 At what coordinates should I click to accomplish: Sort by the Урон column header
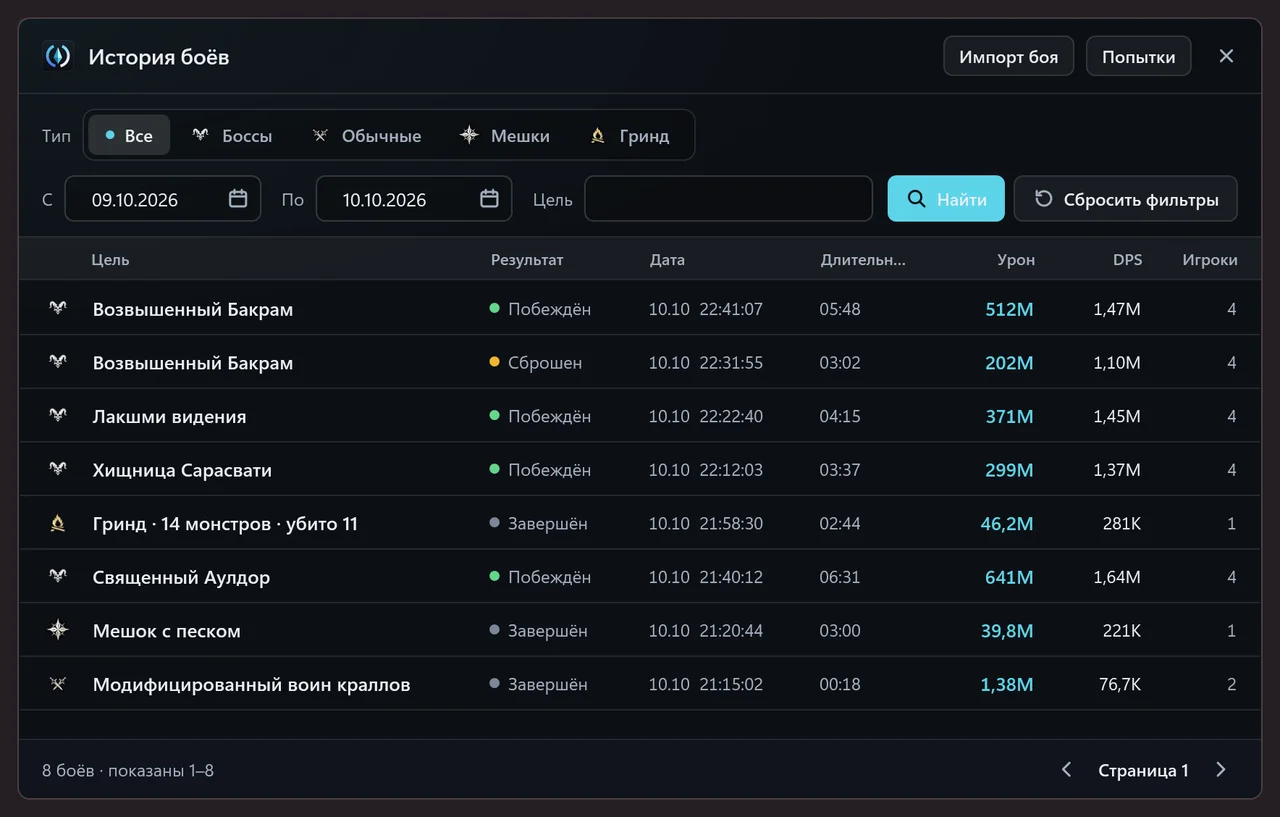[1016, 260]
